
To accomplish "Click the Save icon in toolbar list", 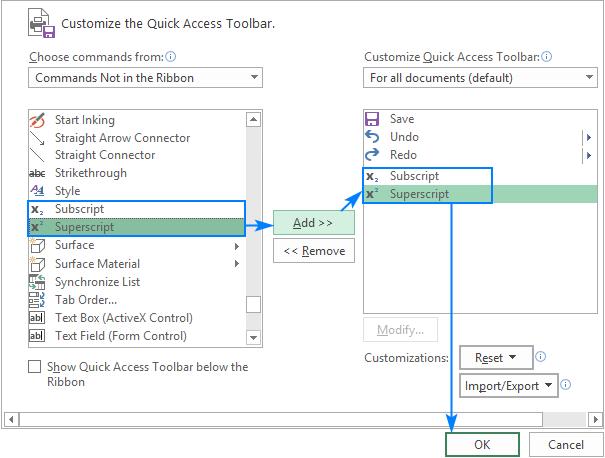I will click(x=373, y=119).
